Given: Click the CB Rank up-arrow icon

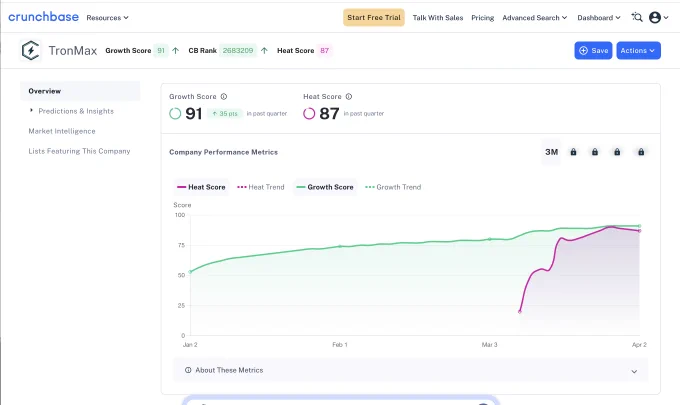Looking at the screenshot, I should [264, 51].
